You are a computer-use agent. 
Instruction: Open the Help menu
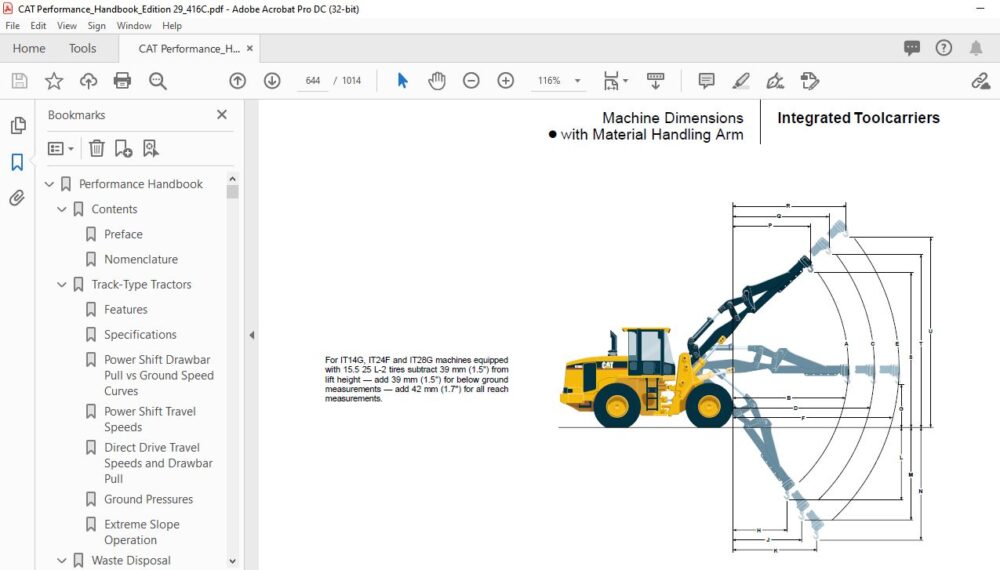(172, 26)
